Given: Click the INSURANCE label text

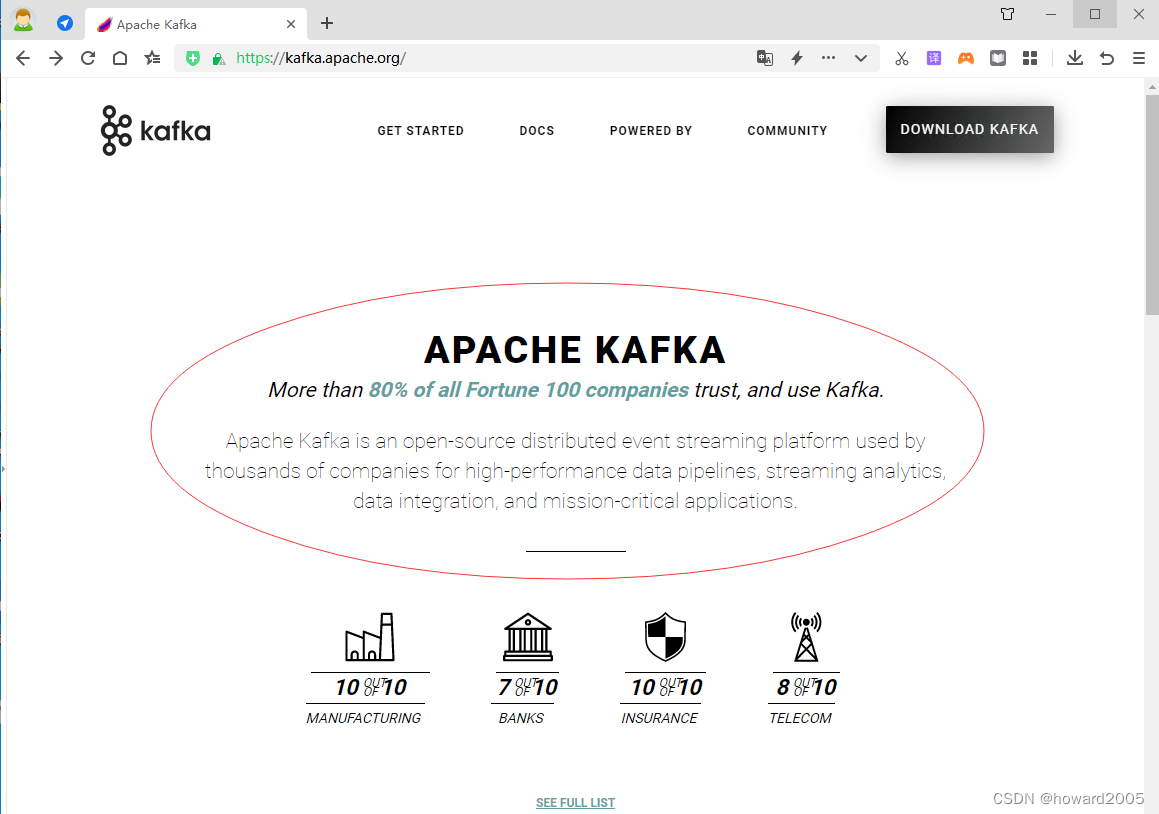Looking at the screenshot, I should tap(659, 718).
